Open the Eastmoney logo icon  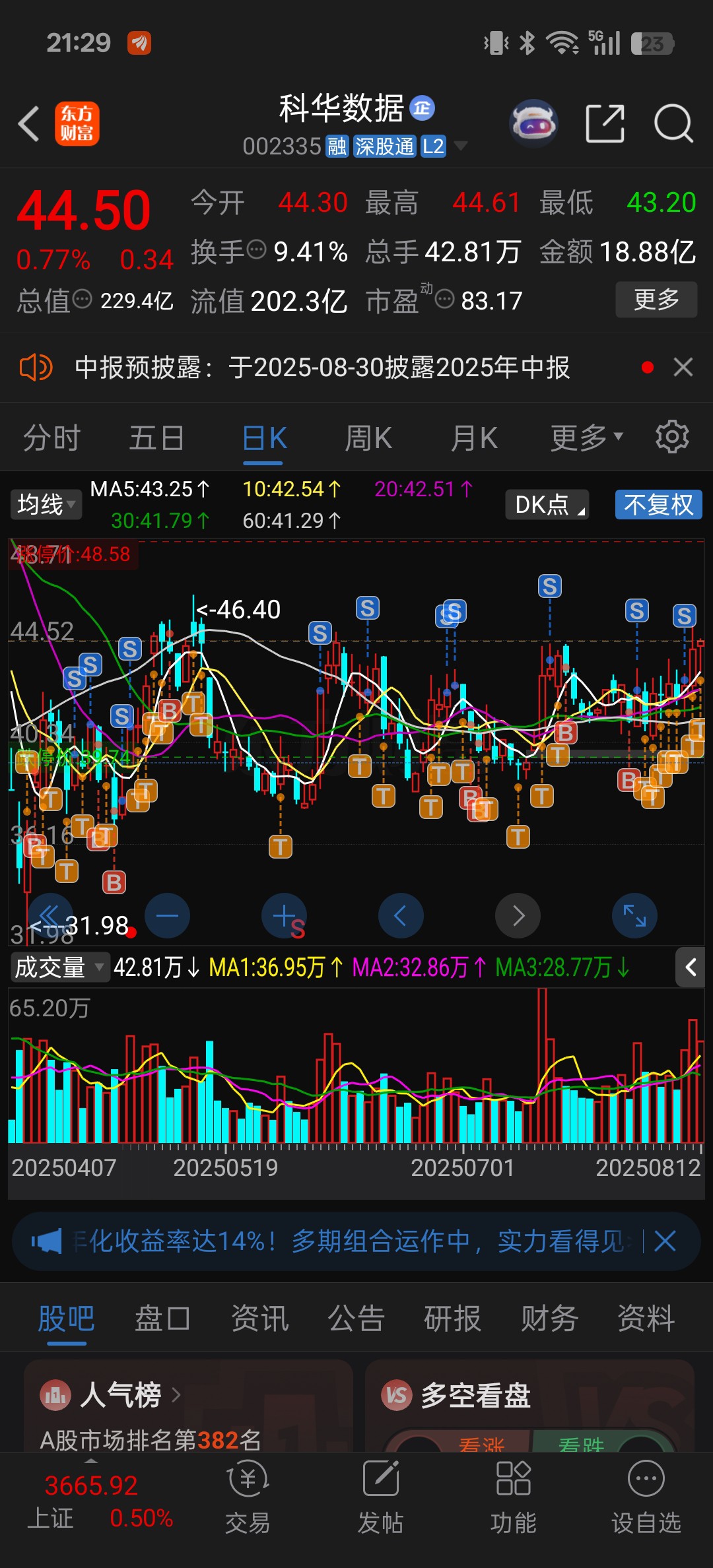[x=77, y=123]
